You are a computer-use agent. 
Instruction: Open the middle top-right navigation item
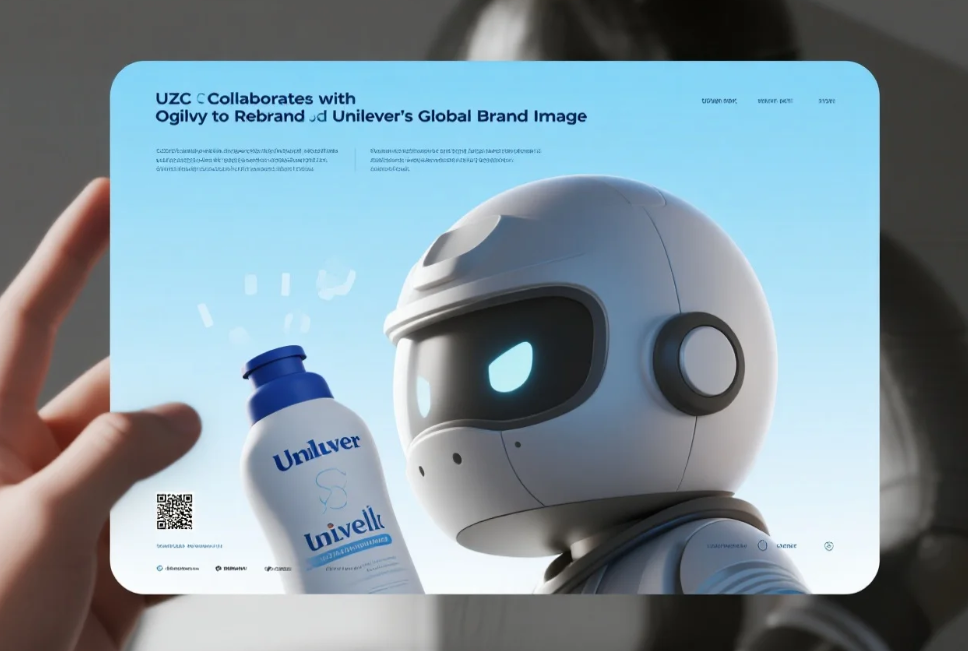coord(775,101)
